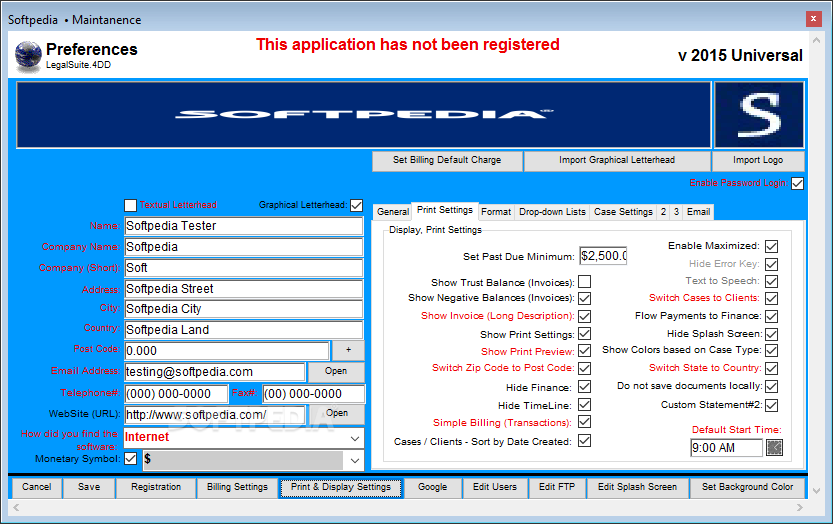Toggle the Custom Statement#2 checkbox
This screenshot has width=833, height=524.
pyautogui.click(x=771, y=405)
